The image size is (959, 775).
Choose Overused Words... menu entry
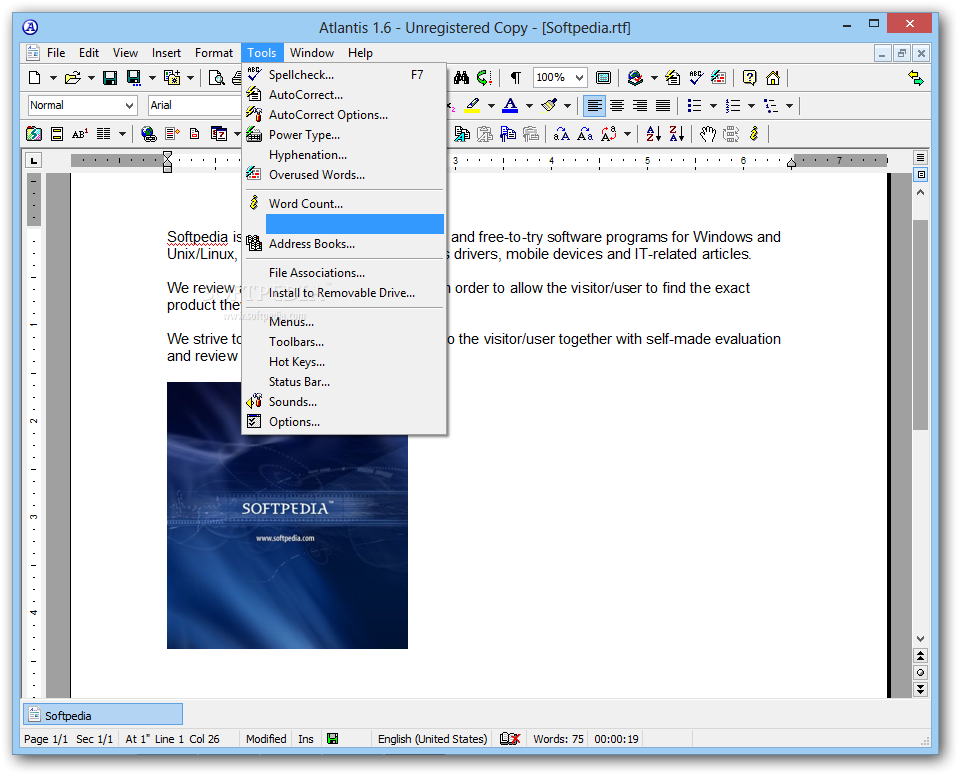(344, 174)
